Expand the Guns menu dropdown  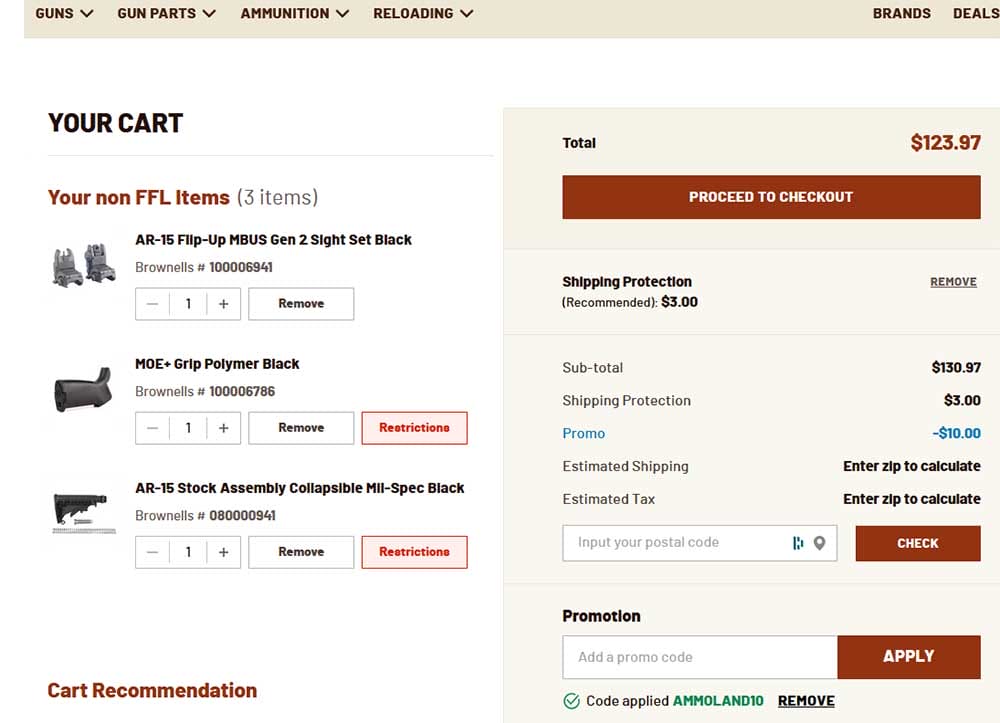(64, 14)
